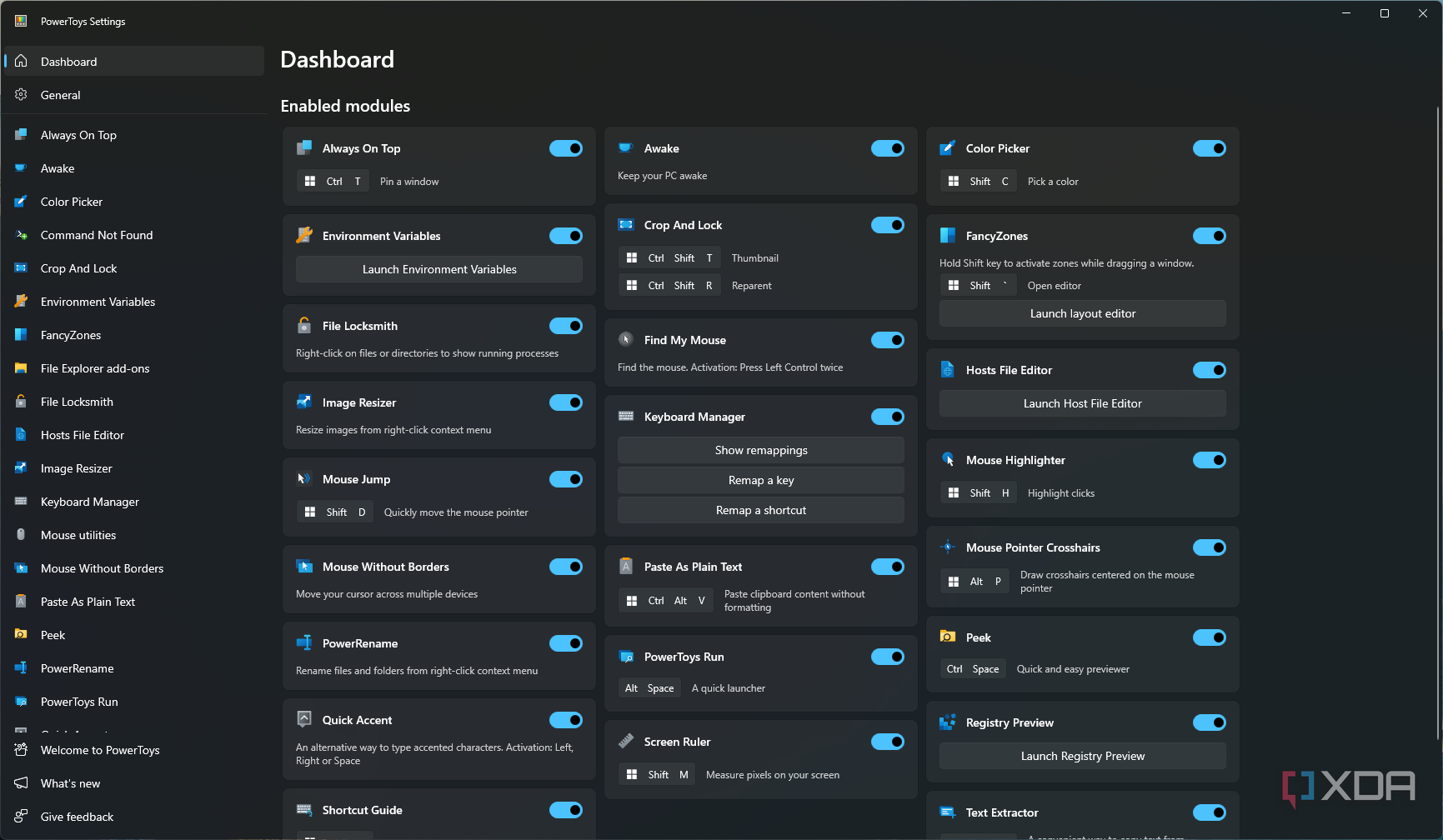Disable the Always On Top toggle
This screenshot has height=840, width=1443.
click(x=566, y=148)
